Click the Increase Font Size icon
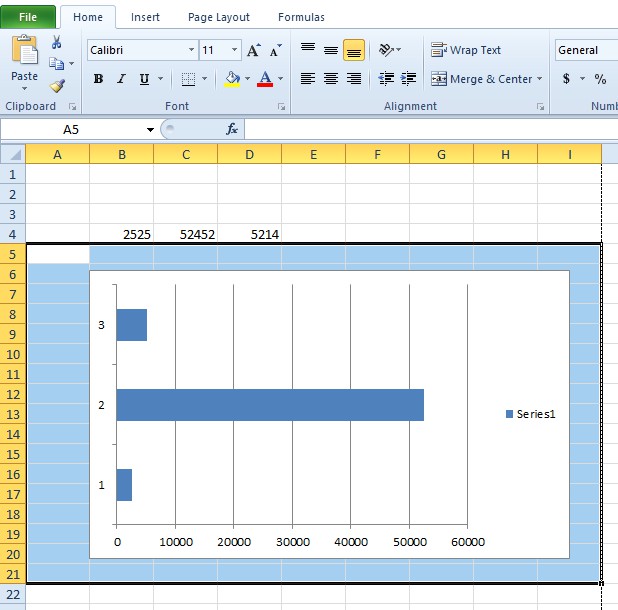618x610 pixels. (254, 50)
